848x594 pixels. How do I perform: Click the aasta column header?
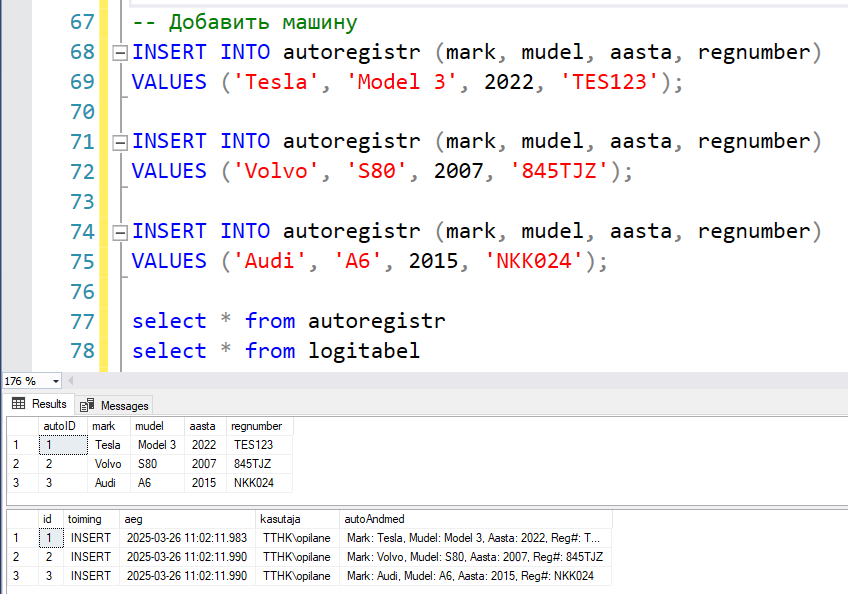(x=206, y=426)
